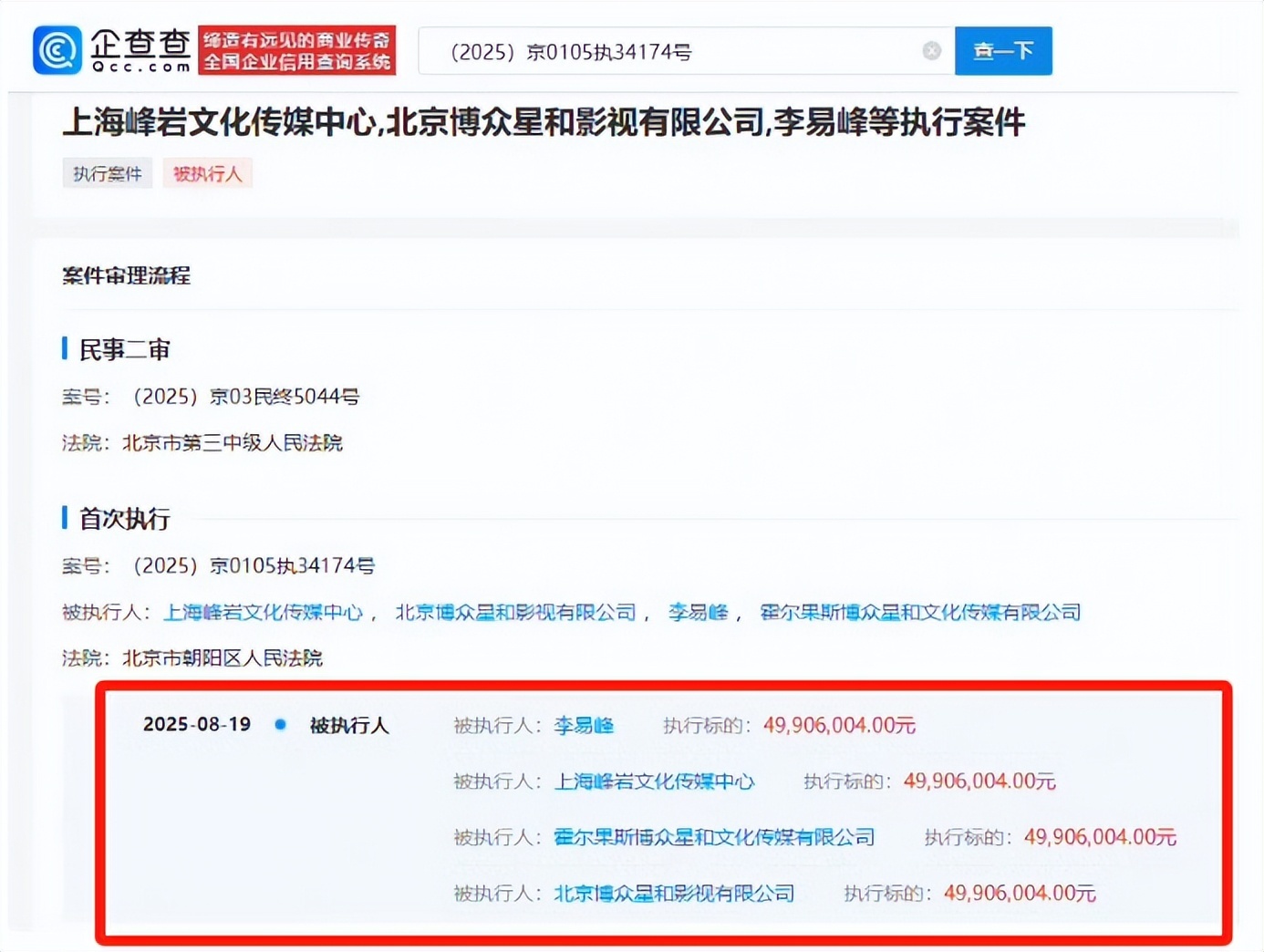Click the date 2025-08-19
Image resolution: width=1264 pixels, height=952 pixels.
[197, 724]
